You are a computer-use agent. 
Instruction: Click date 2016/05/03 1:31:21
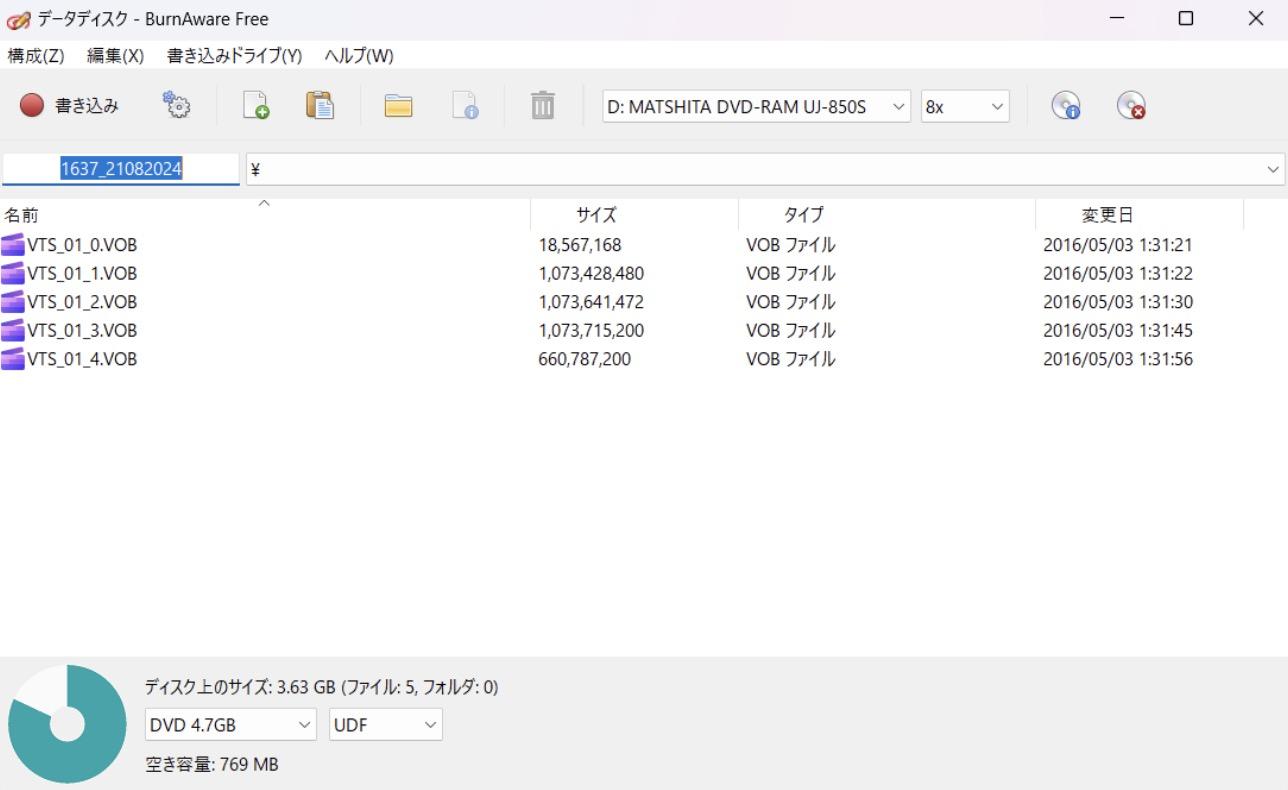[x=1118, y=245]
